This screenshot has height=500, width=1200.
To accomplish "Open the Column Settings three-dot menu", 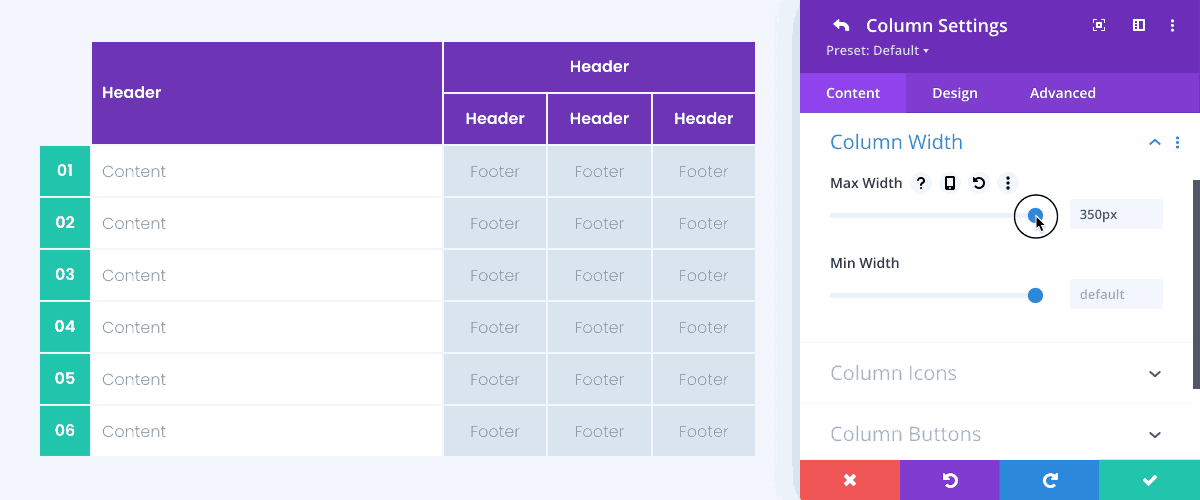I will pos(1173,26).
